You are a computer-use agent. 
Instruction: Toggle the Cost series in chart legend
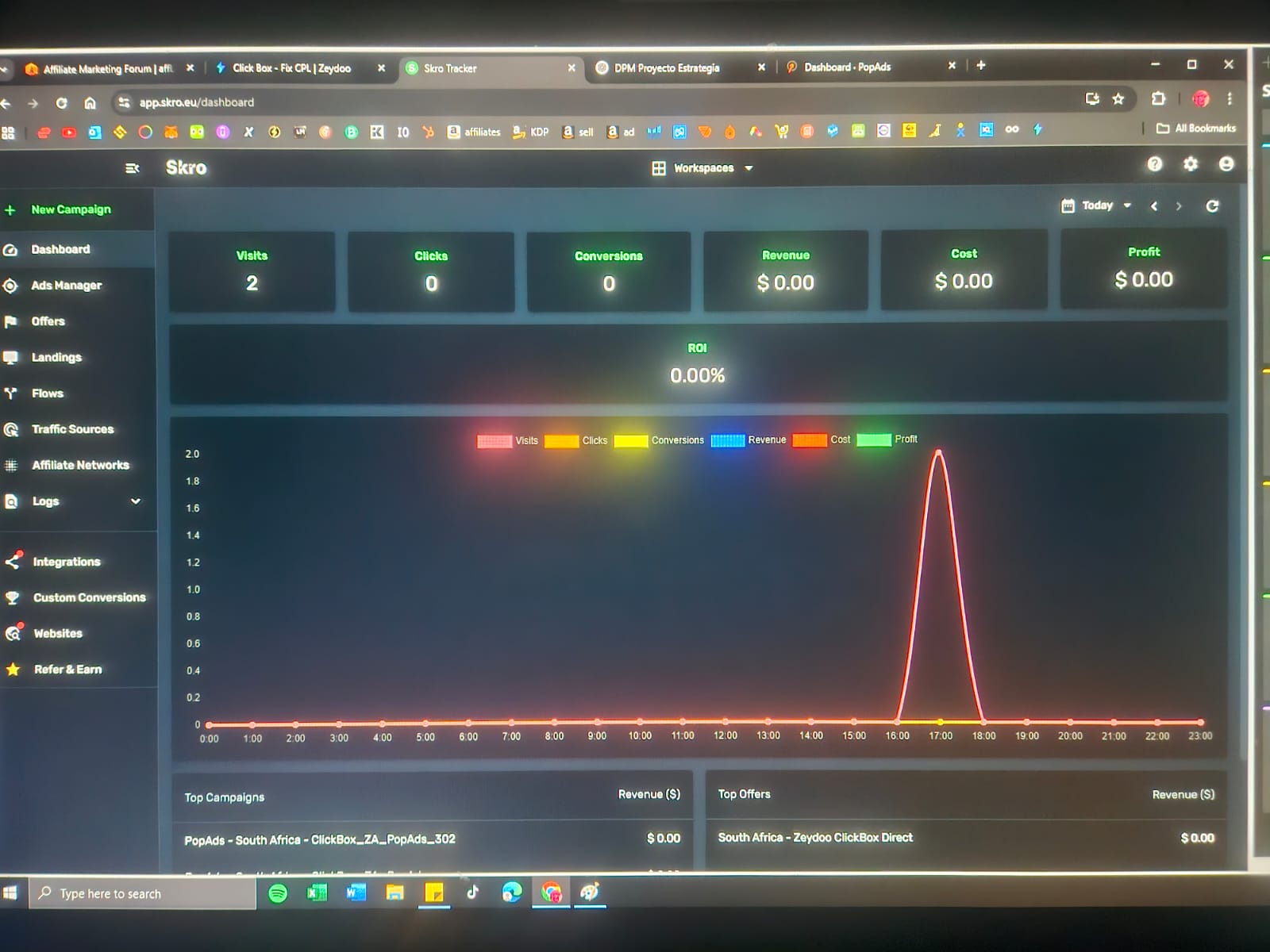point(822,440)
